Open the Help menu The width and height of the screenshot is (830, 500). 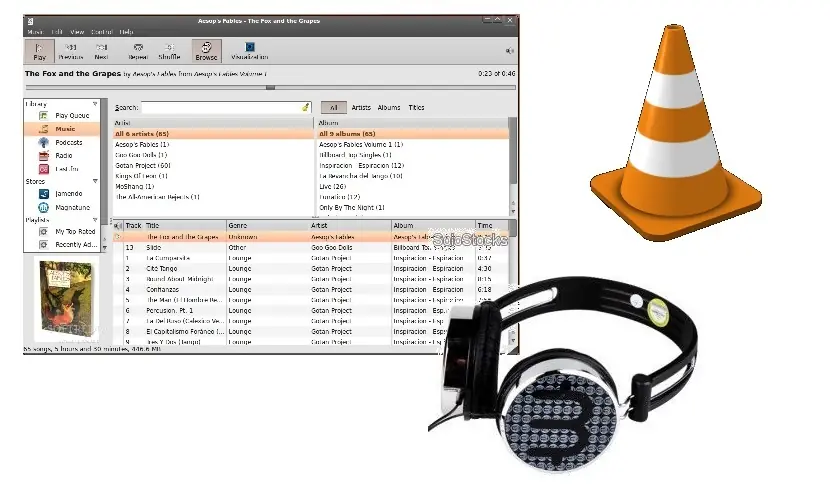pyautogui.click(x=127, y=32)
